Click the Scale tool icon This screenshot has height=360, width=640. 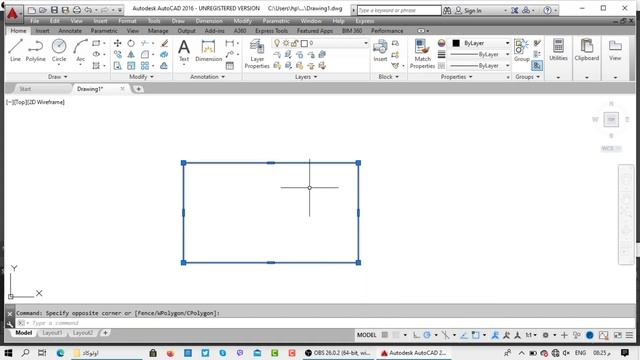click(x=131, y=65)
